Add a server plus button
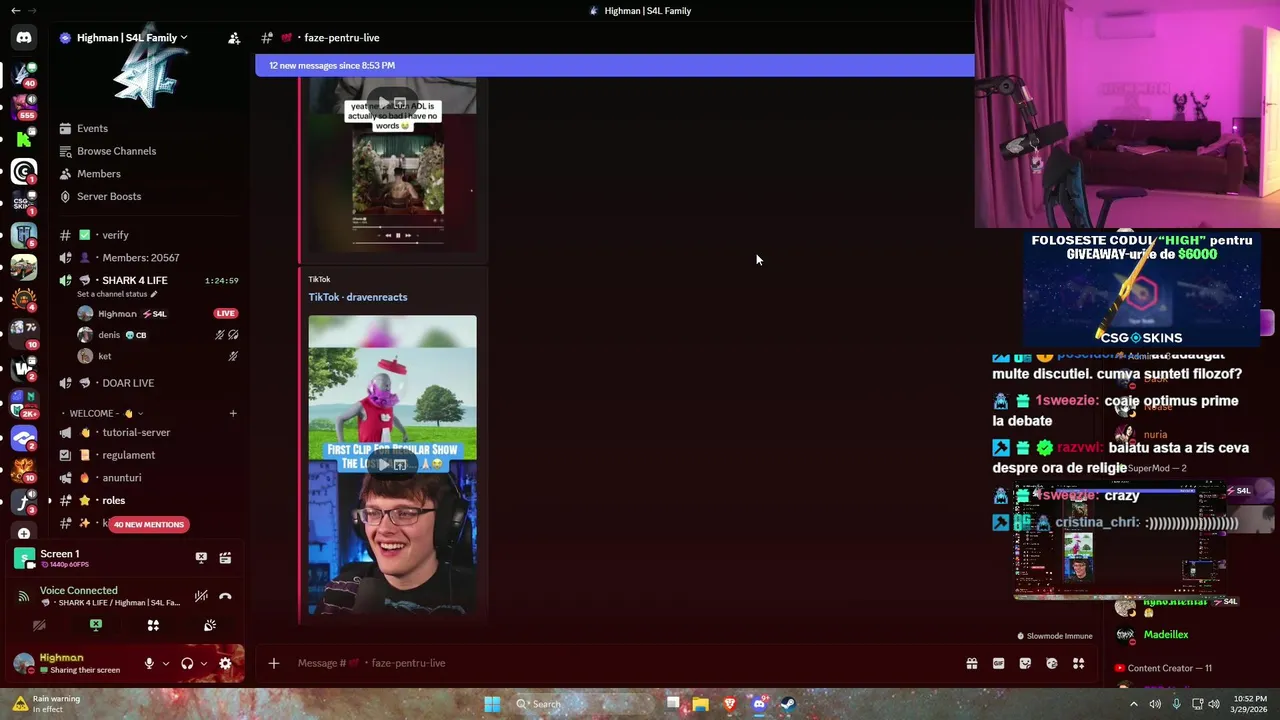 [24, 534]
